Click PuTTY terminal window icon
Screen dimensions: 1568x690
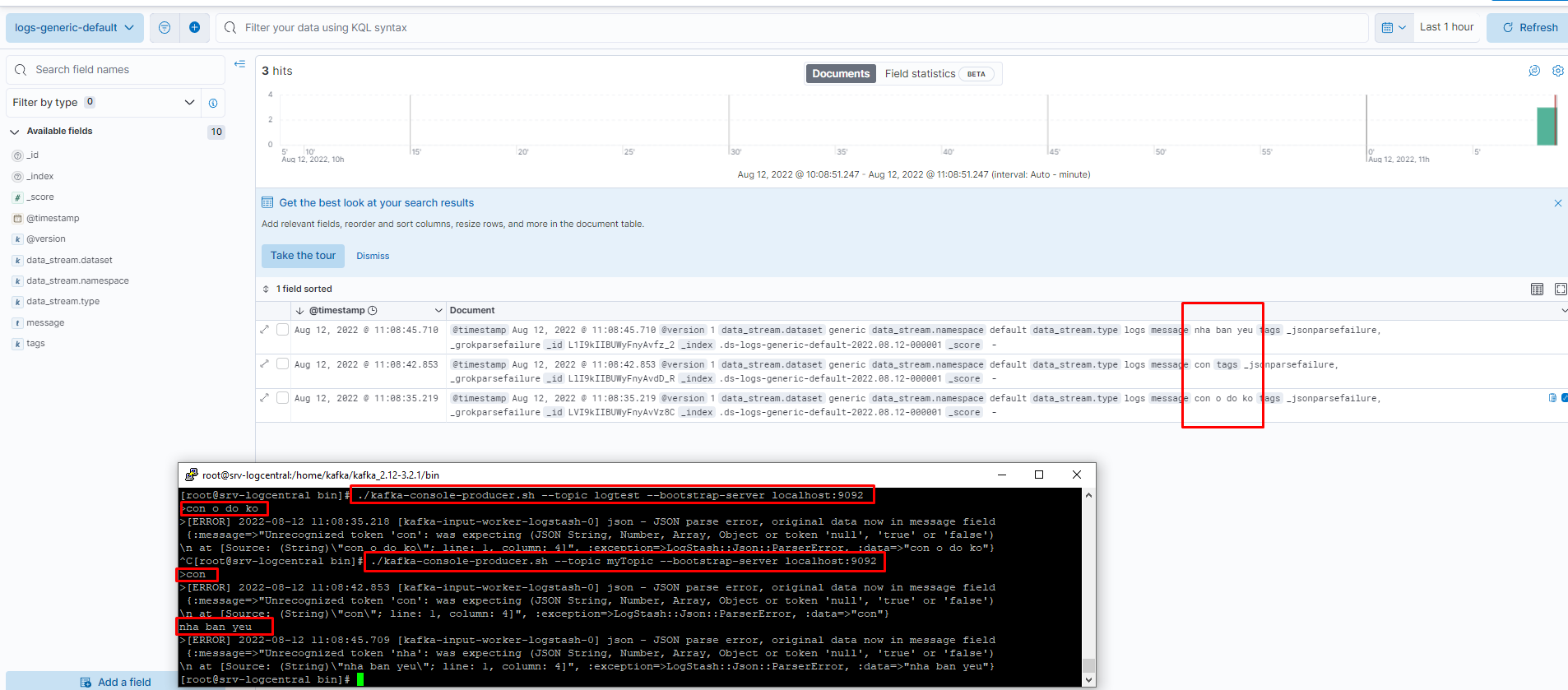[191, 475]
